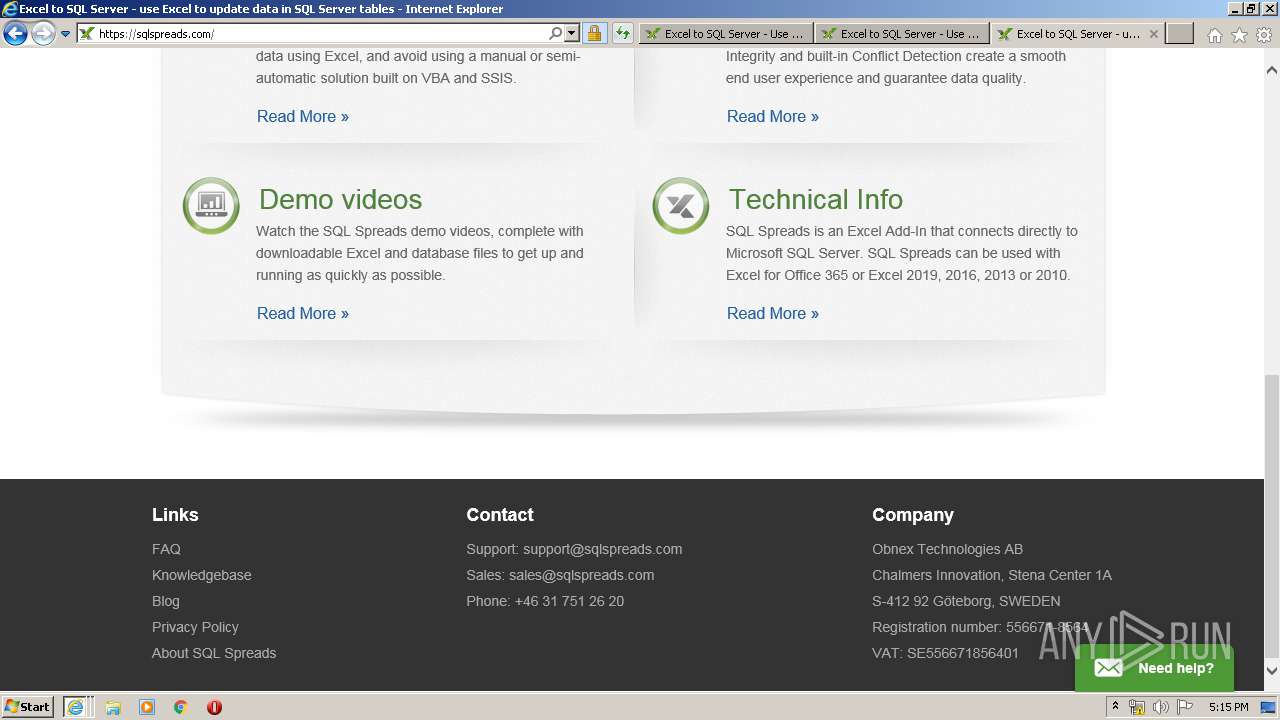Open the Windows Start menu
Screen dimensions: 1280x720
(28, 706)
